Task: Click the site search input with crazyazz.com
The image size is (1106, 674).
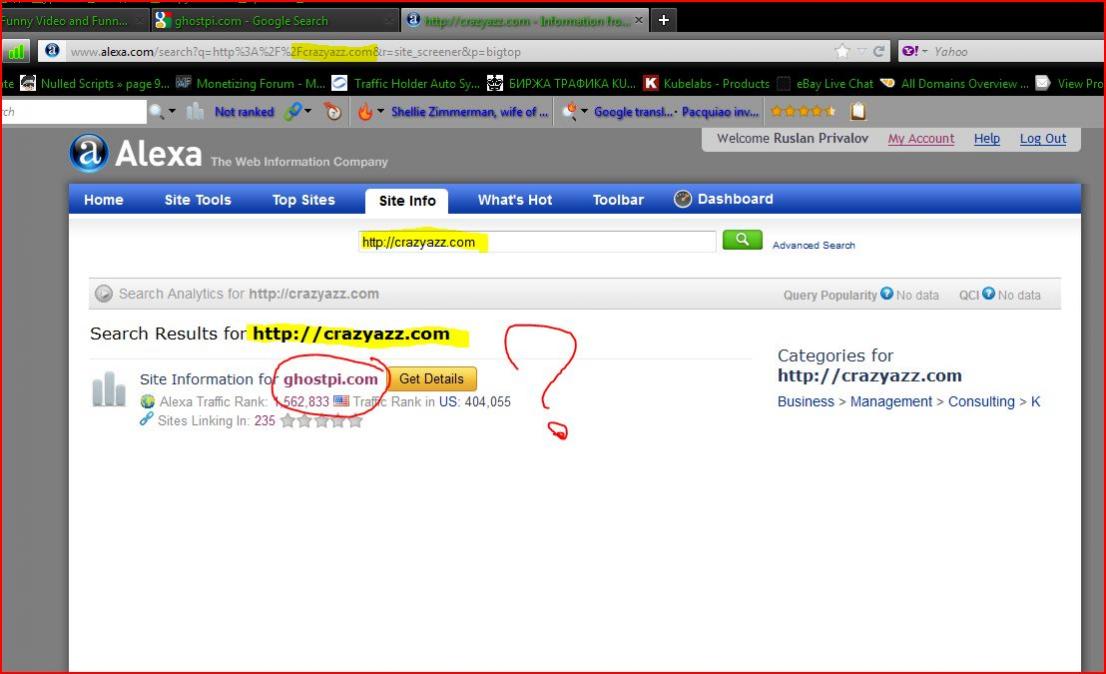Action: tap(537, 242)
